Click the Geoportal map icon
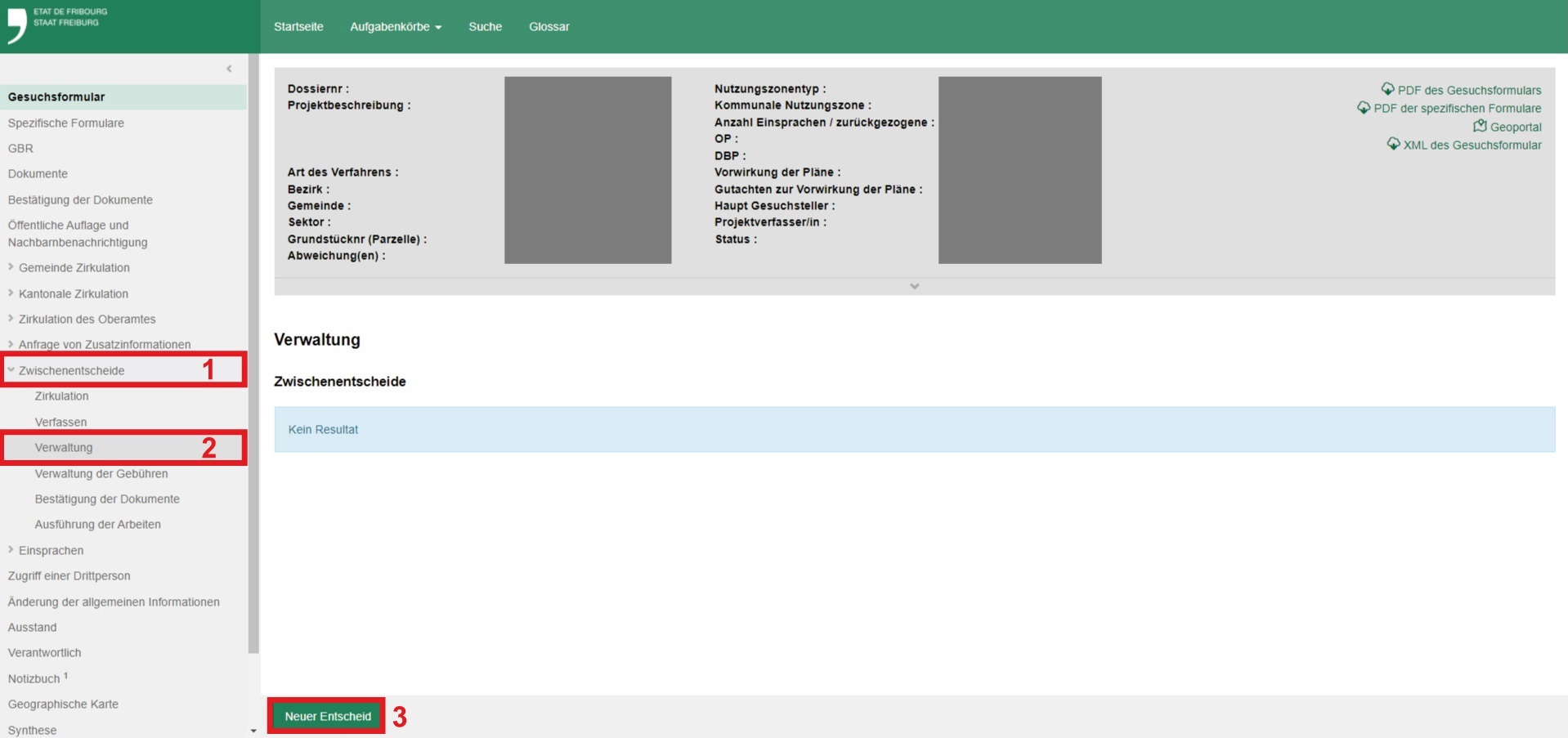Image resolution: width=1568 pixels, height=738 pixels. [x=1480, y=126]
